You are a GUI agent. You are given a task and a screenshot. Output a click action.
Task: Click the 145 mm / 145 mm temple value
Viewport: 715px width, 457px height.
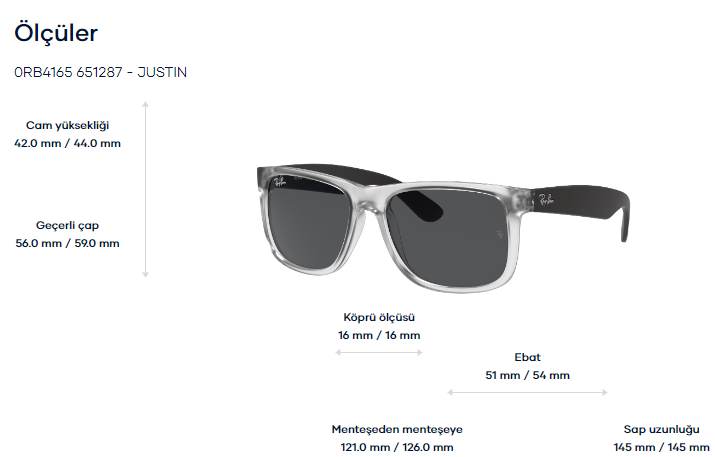[662, 447]
